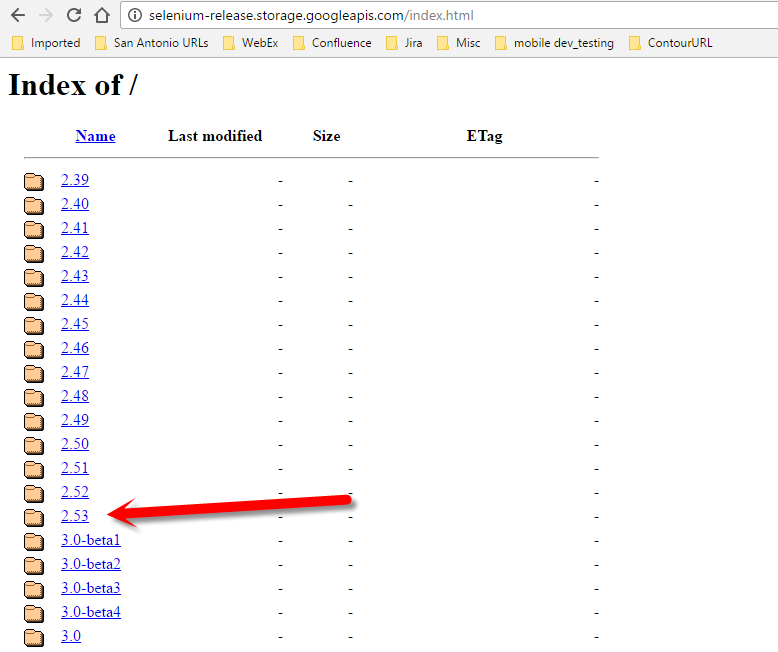The width and height of the screenshot is (778, 652).
Task: Open the 3.0-beta1 directory link
Action: click(91, 540)
